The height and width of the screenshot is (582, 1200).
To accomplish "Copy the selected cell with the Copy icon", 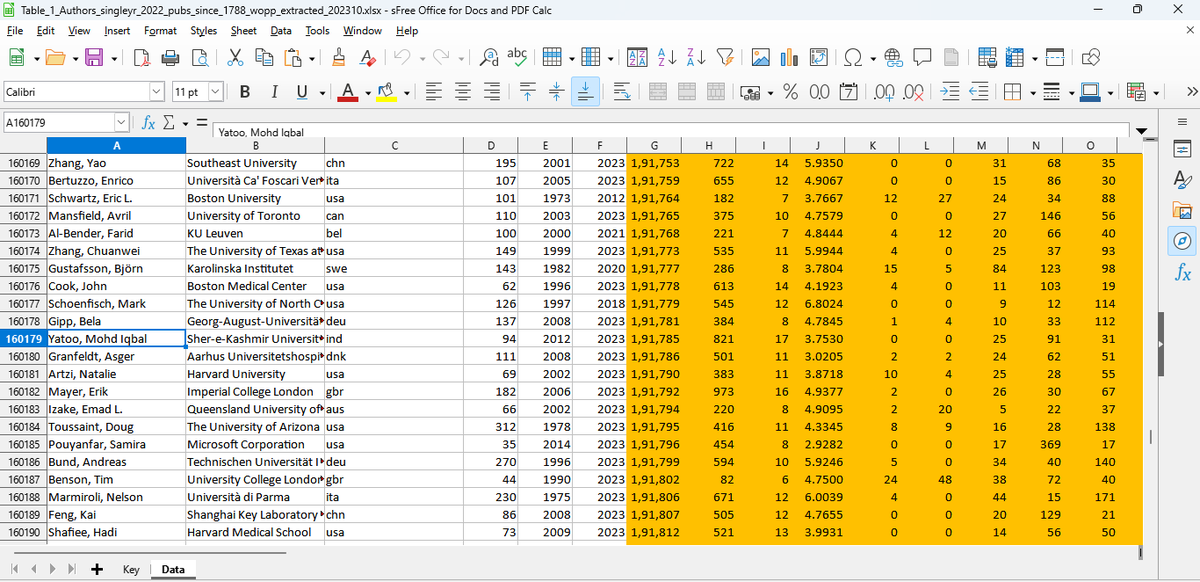I will pyautogui.click(x=265, y=59).
